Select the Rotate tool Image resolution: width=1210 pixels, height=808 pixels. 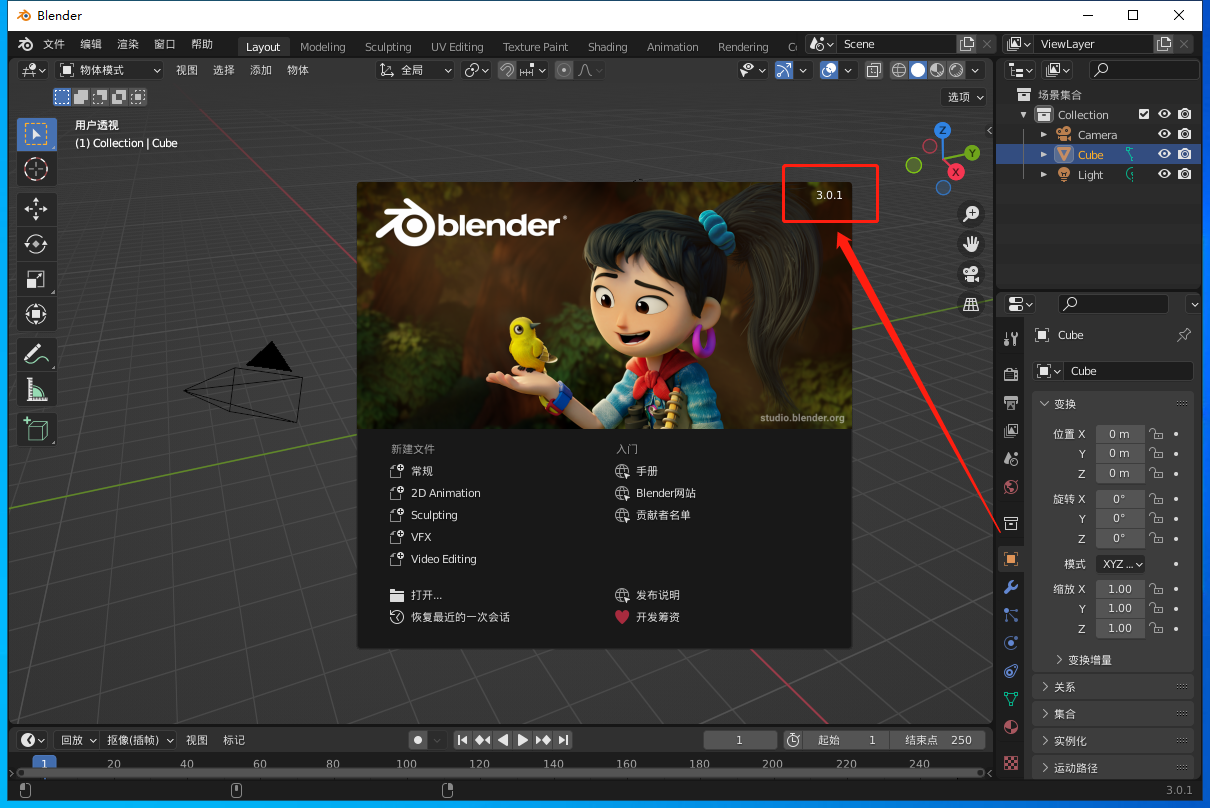point(36,244)
